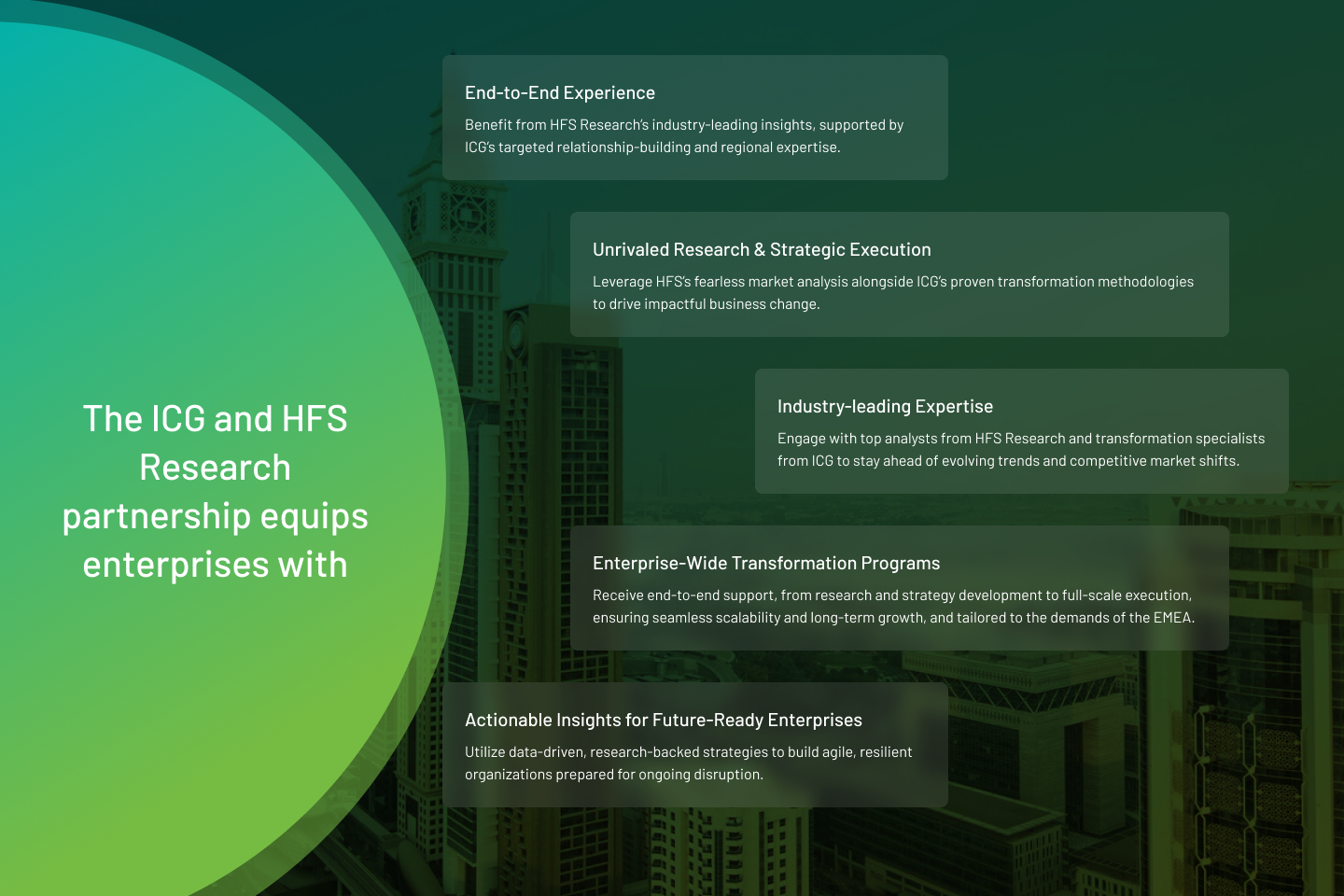Click the 'Industry-leading Expertise' card heading
Viewport: 1344px width, 896px height.
(885, 406)
